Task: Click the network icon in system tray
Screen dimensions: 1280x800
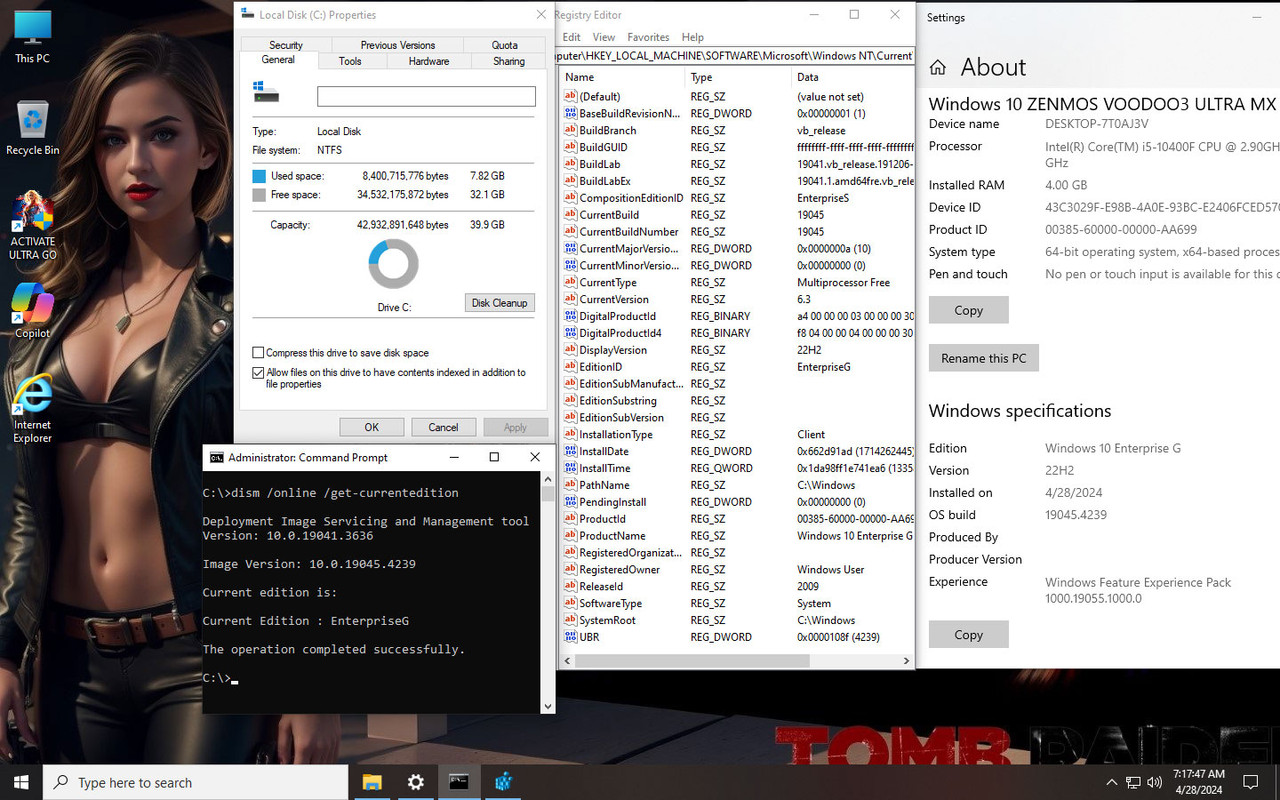Action: [1133, 782]
